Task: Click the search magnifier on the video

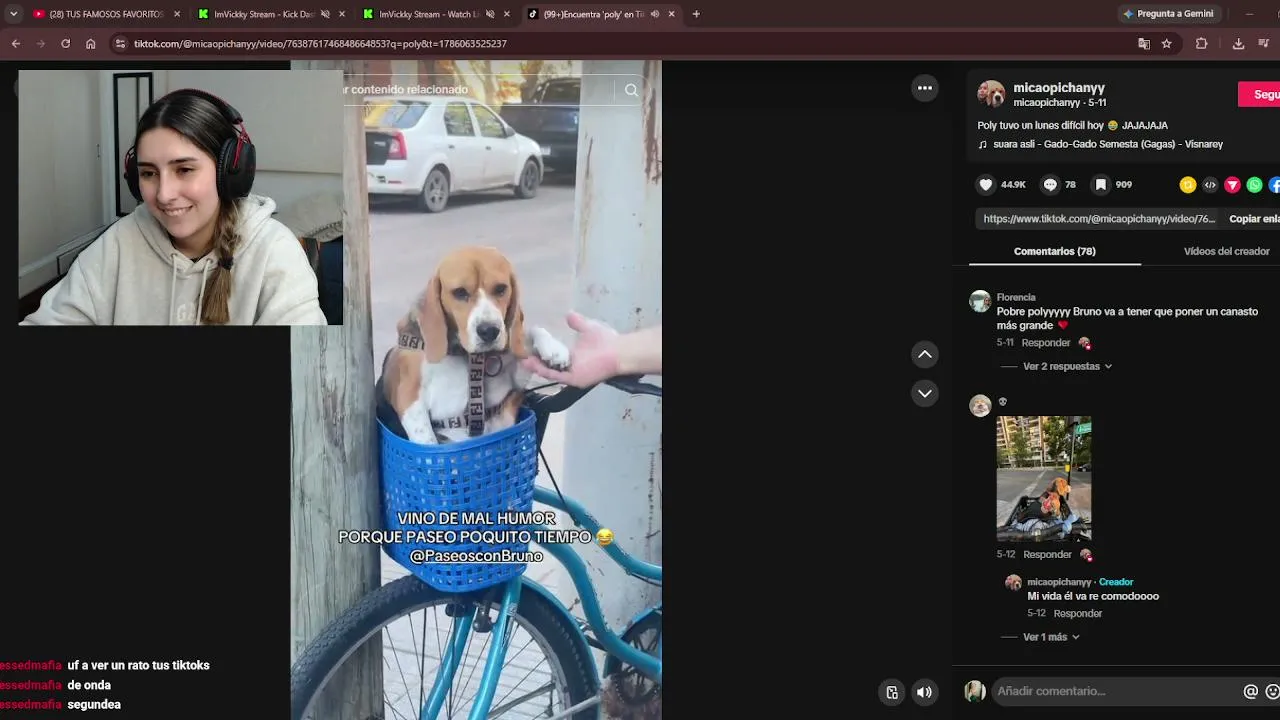Action: coord(631,90)
